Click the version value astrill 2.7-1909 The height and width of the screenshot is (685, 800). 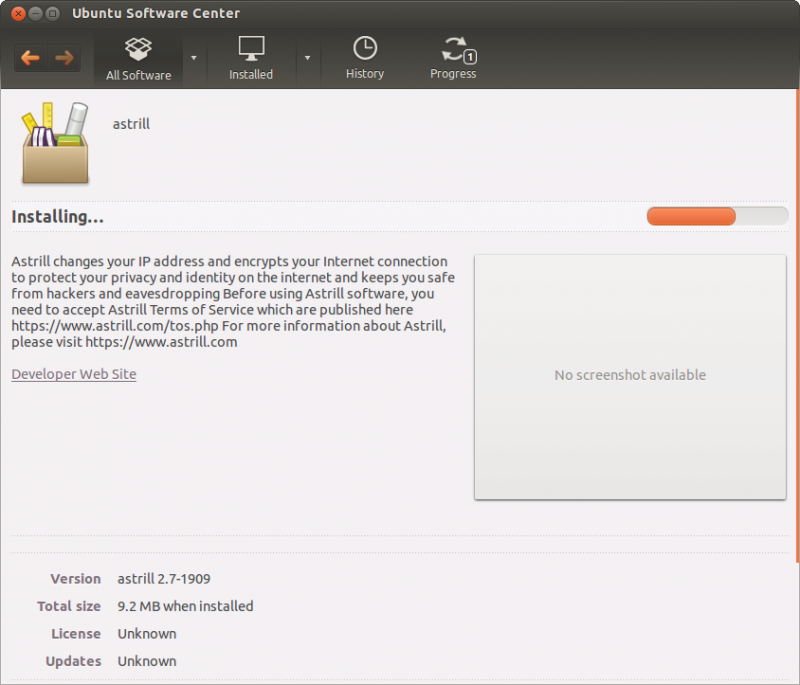[164, 579]
